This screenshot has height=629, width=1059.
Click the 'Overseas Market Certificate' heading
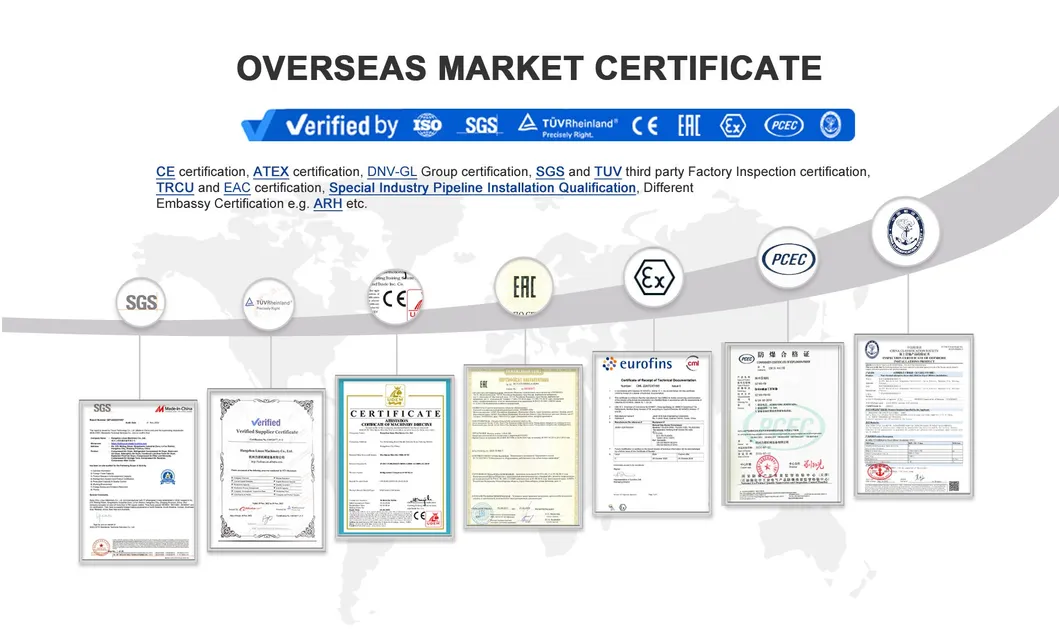click(529, 67)
